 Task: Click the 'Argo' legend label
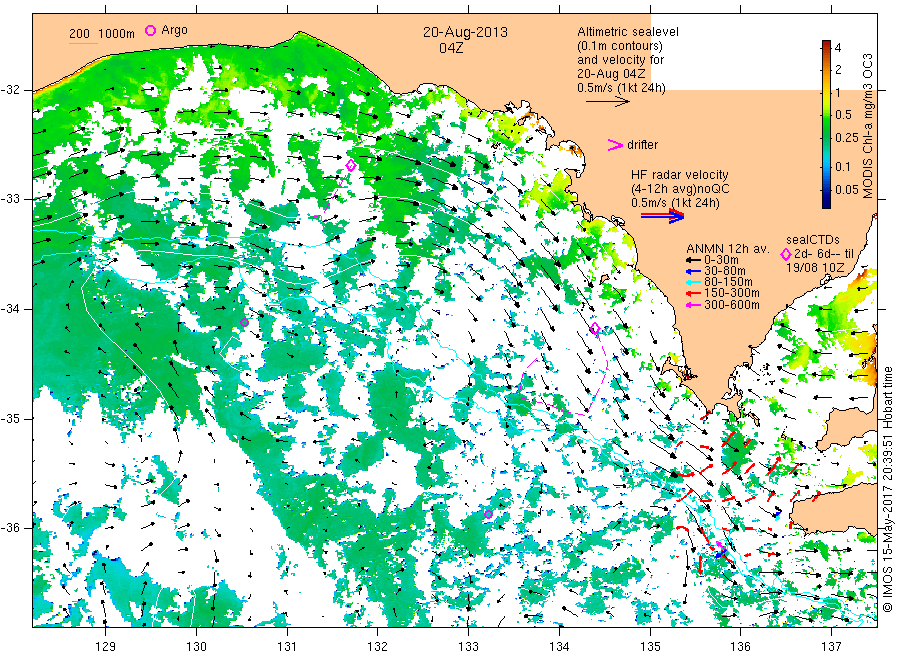(x=174, y=30)
